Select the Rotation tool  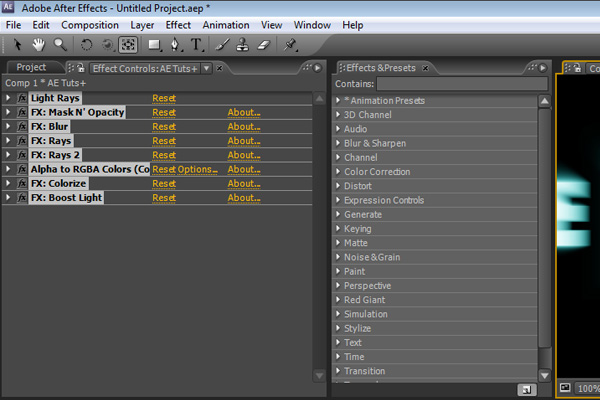[86, 45]
